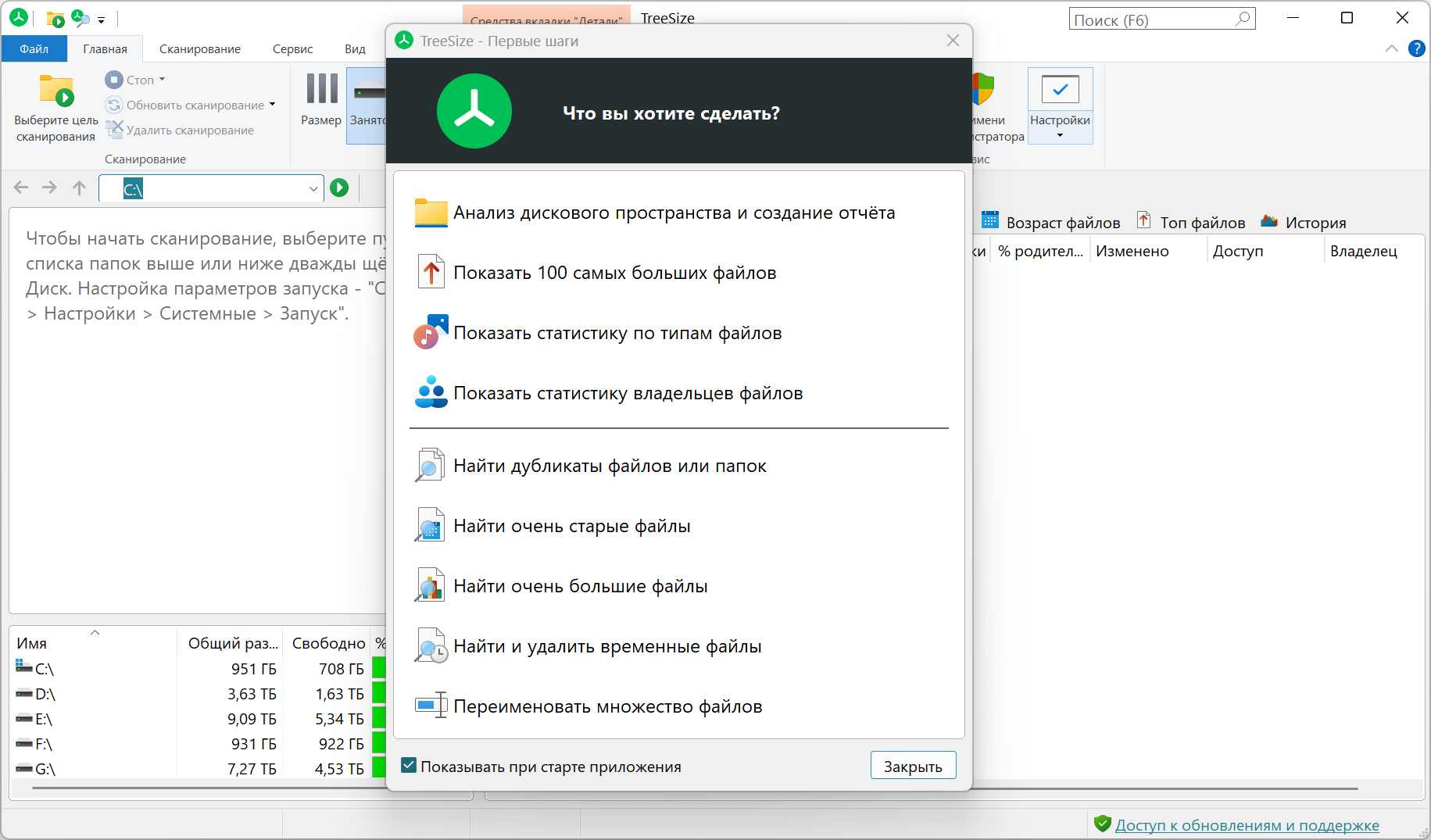Open the Возраст файлов tab
Viewport: 1431px width, 840px height.
[x=1050, y=222]
